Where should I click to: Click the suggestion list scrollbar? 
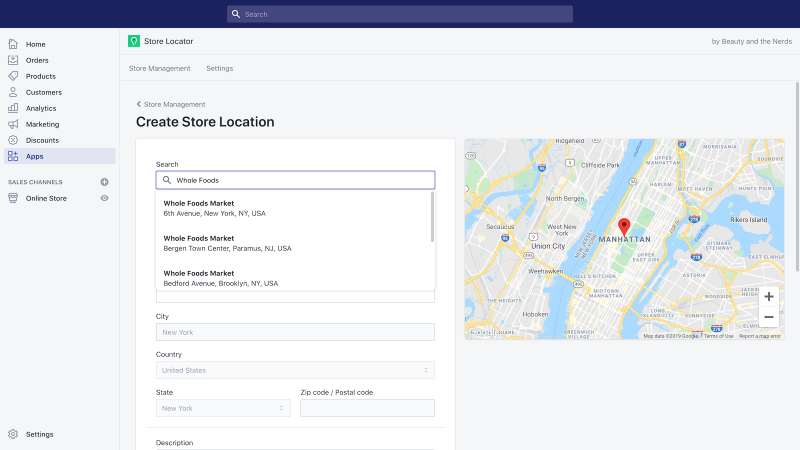coord(433,217)
